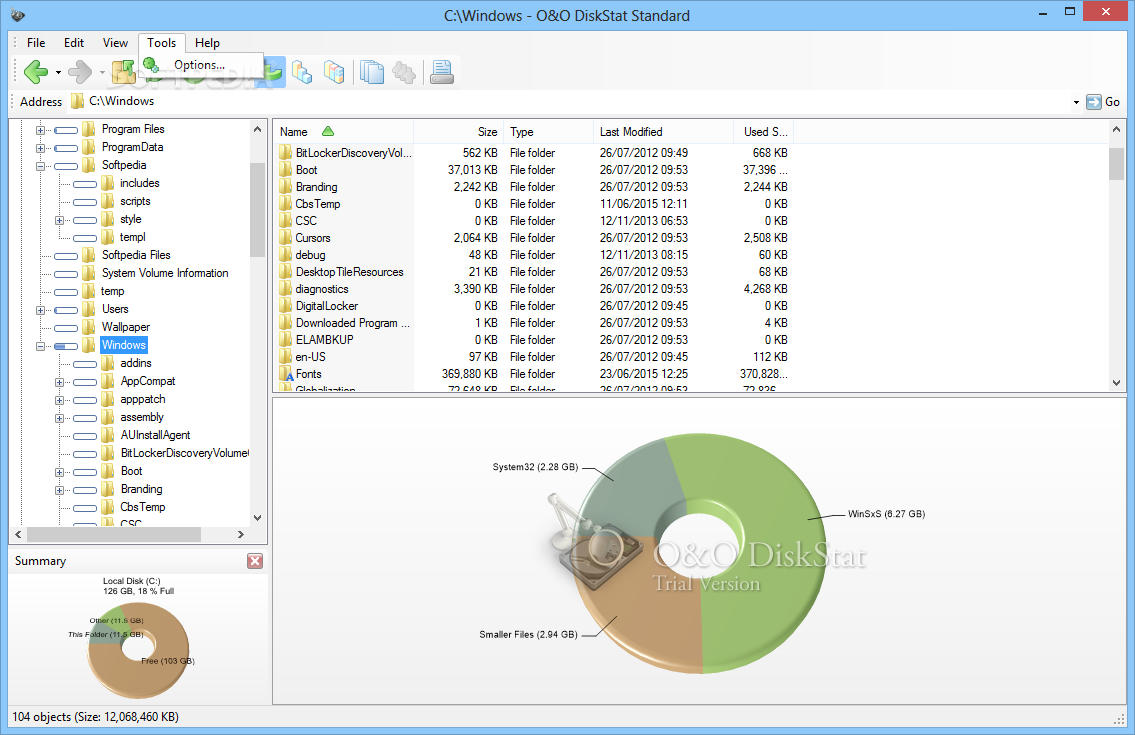The height and width of the screenshot is (735, 1135).
Task: Click the gear icon beside Options
Action: 151,65
